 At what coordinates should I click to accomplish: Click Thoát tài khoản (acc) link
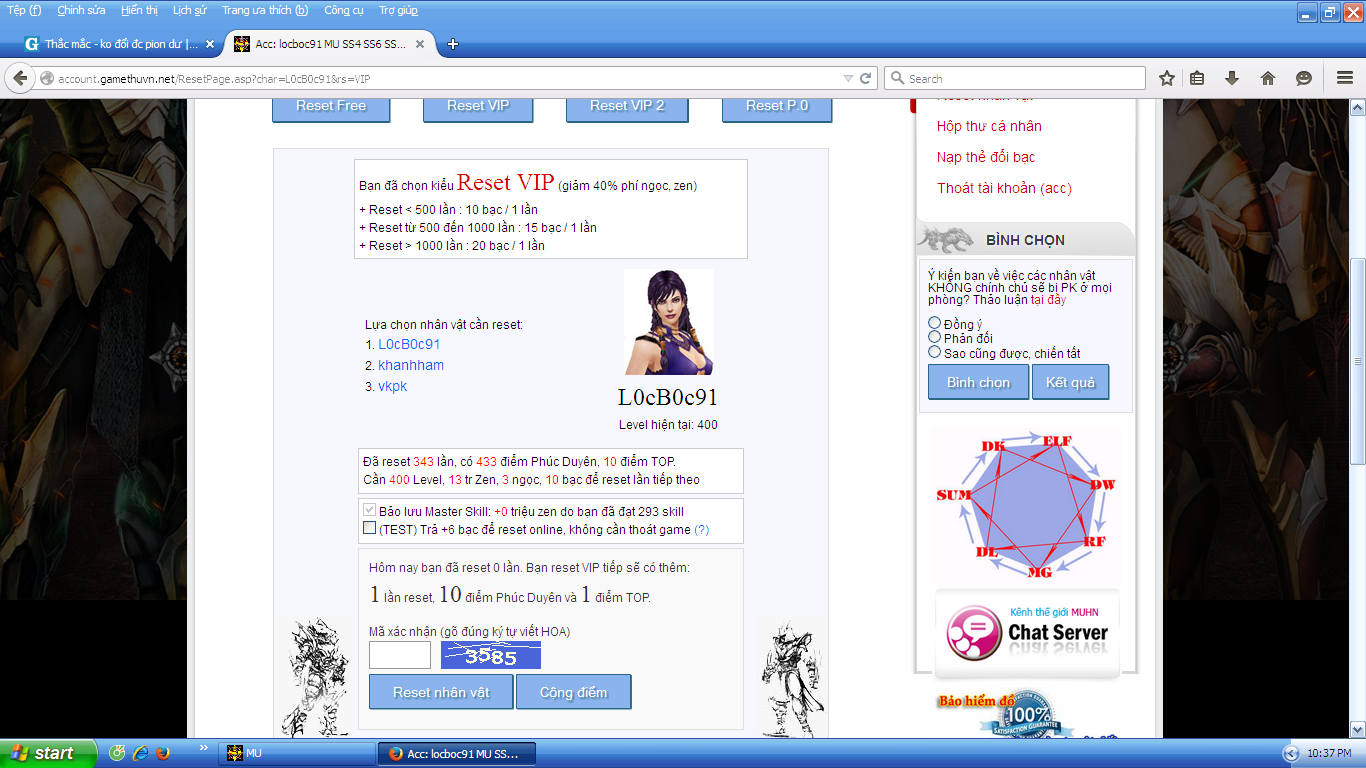(1004, 188)
